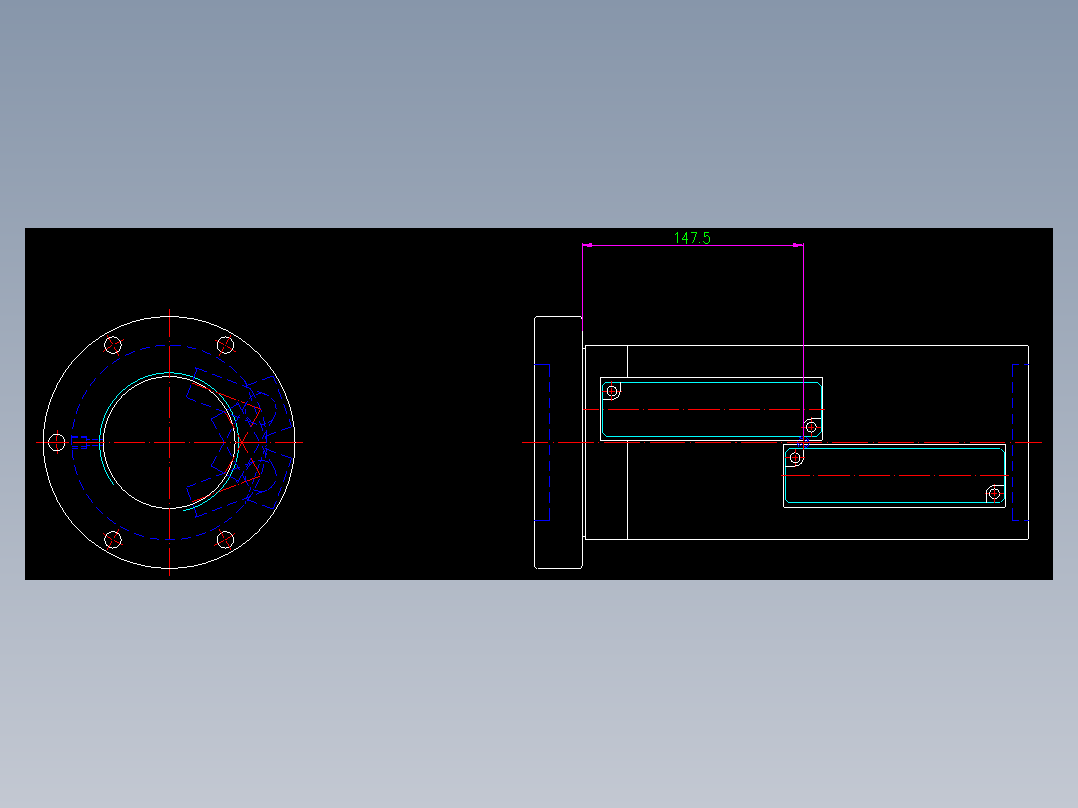Select the leftmost small hole on the flange
1078x808 pixels.
tap(57, 441)
